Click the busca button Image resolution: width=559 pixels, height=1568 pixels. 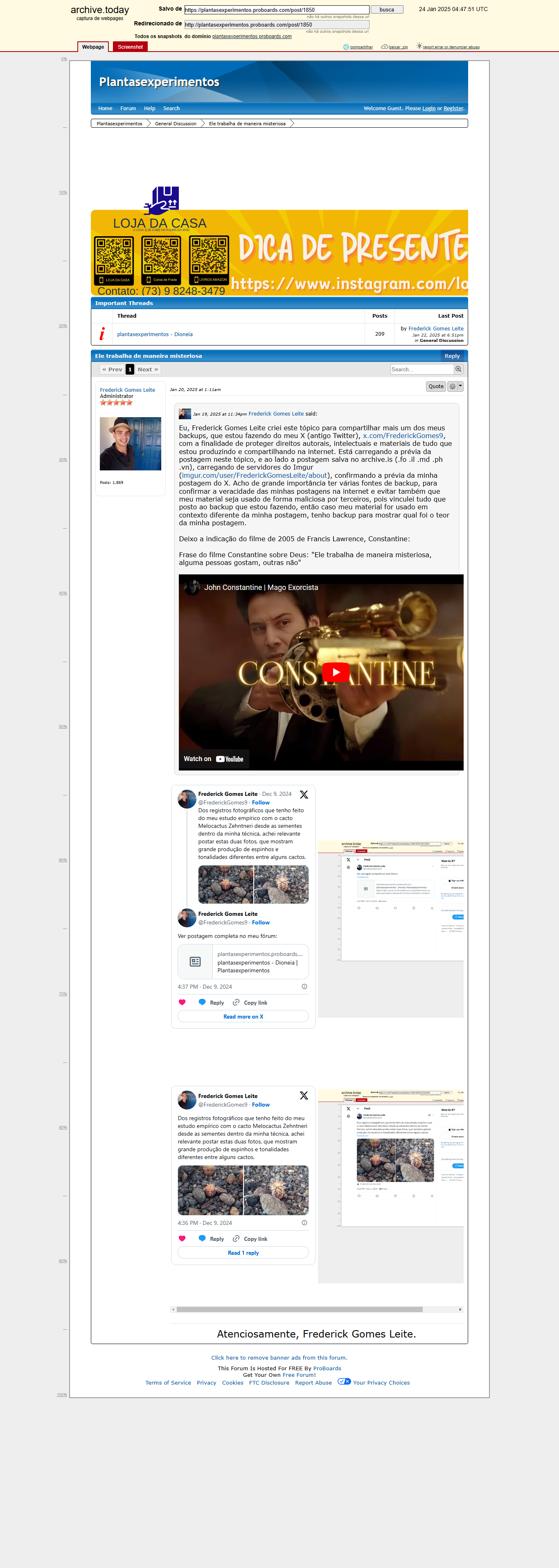pyautogui.click(x=387, y=10)
